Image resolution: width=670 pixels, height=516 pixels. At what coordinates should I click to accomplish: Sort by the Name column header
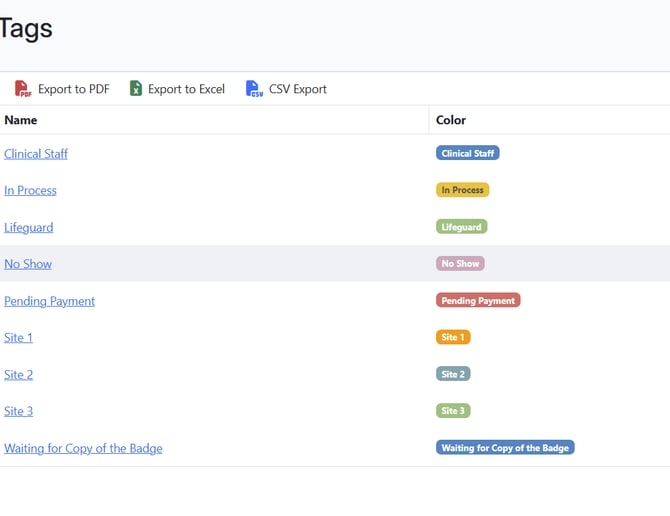click(x=21, y=120)
